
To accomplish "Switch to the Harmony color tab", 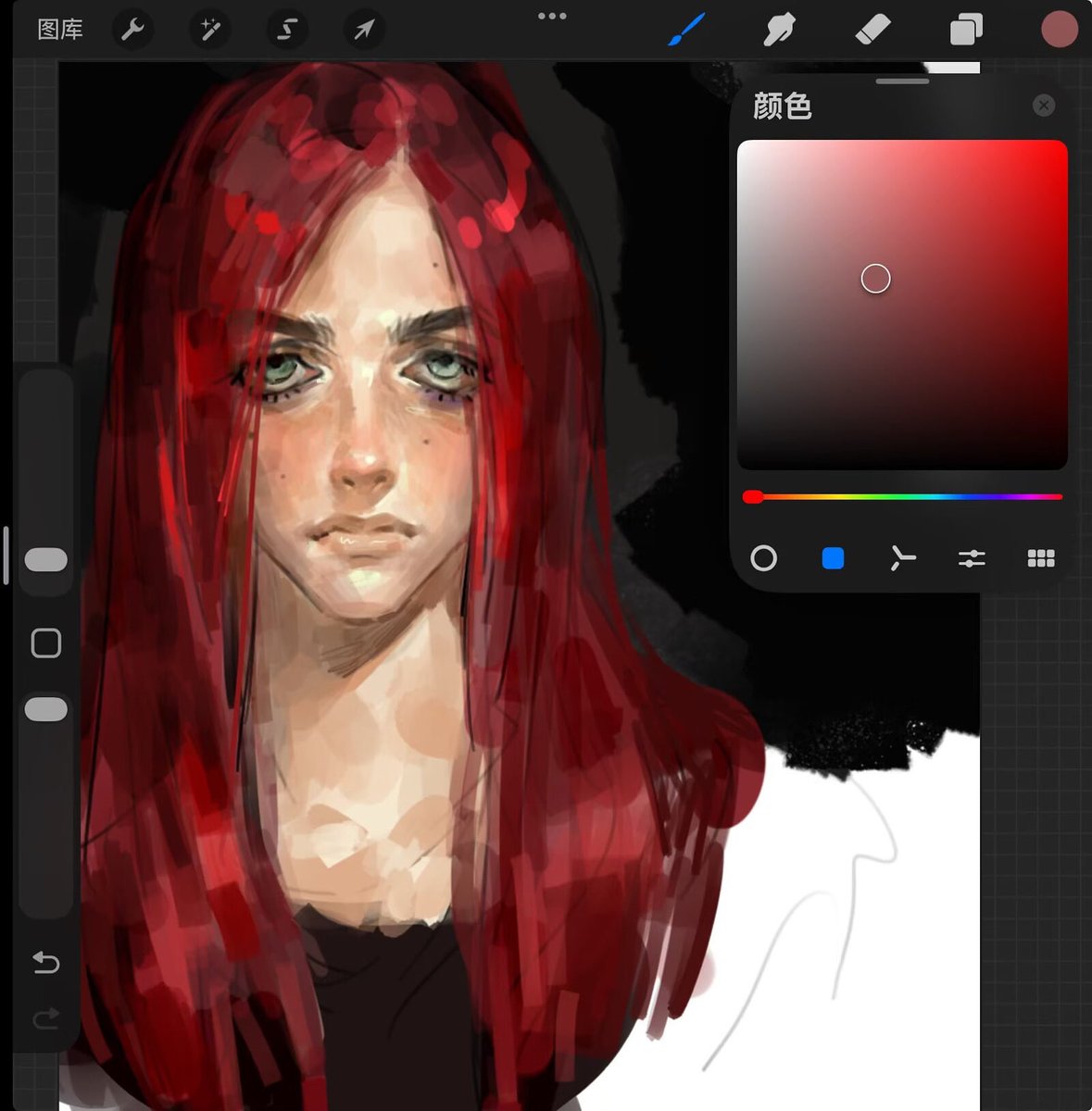I will pyautogui.click(x=902, y=558).
